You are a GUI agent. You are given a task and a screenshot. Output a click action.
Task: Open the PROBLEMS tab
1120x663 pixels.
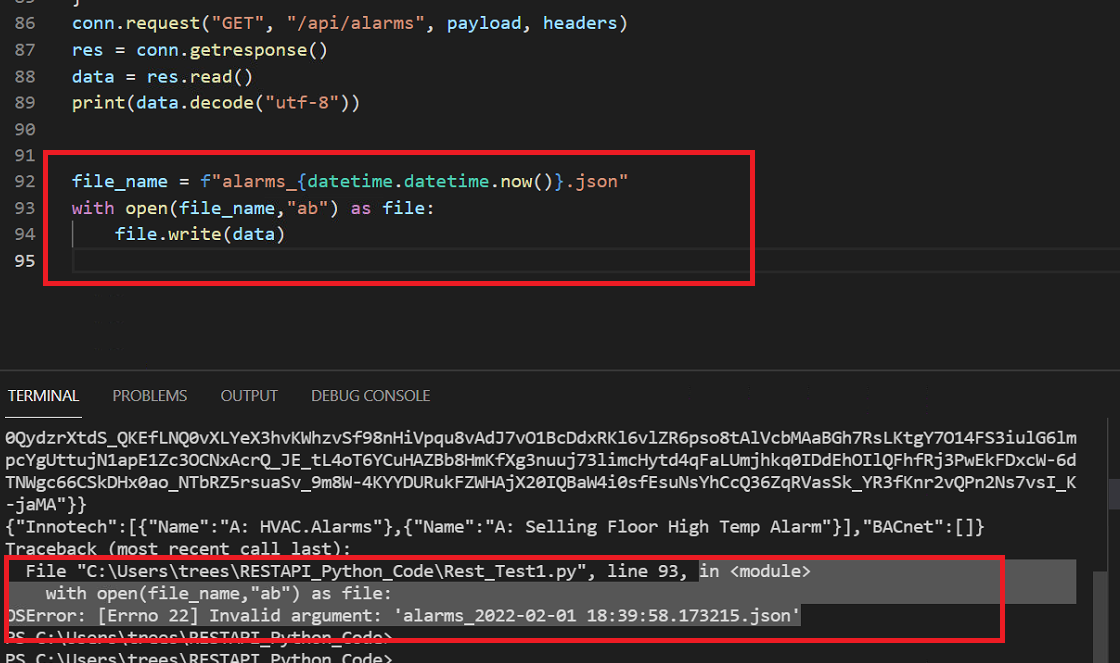149,396
